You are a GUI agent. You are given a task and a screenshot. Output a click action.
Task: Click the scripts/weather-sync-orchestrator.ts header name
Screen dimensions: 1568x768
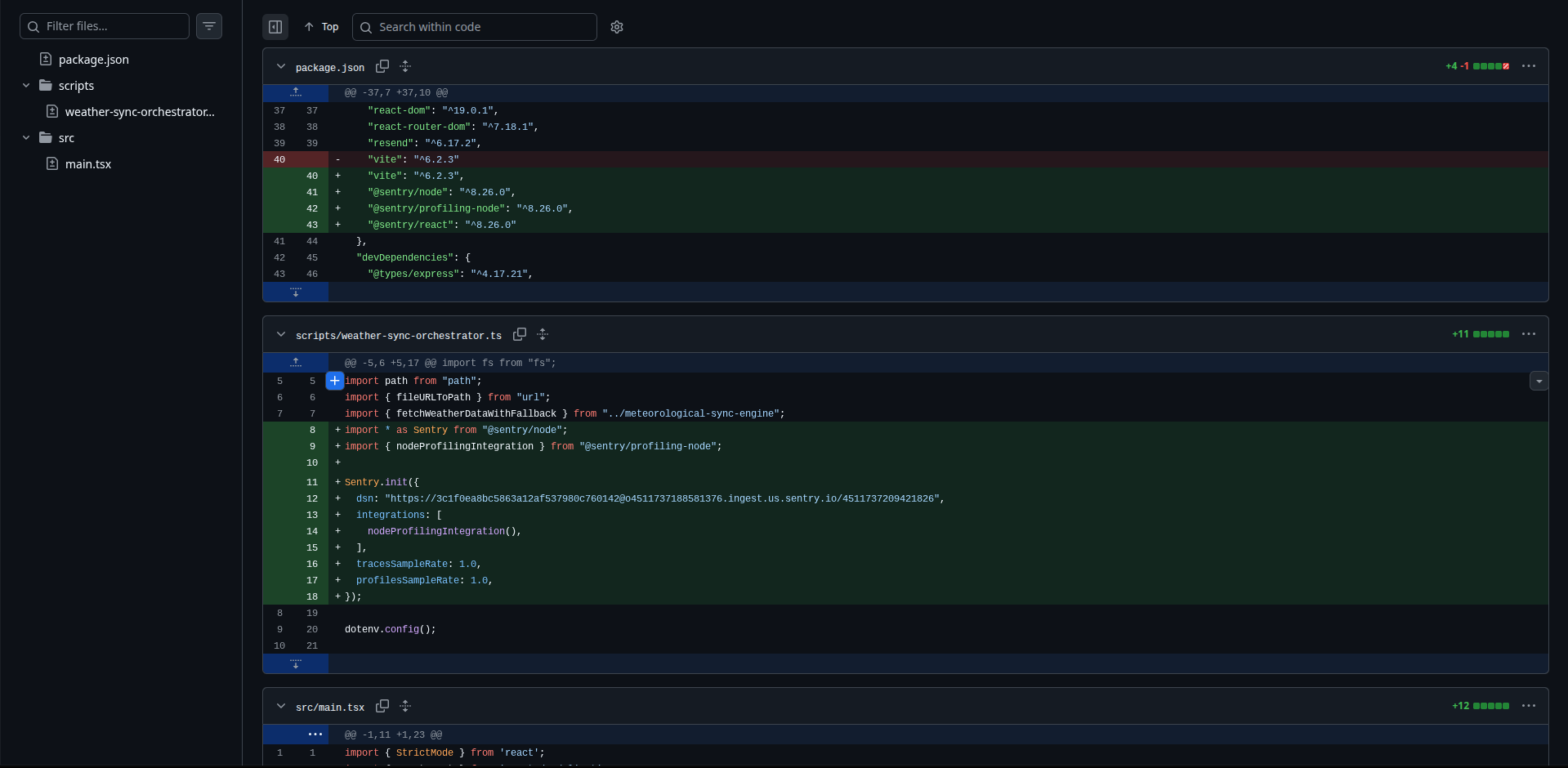(x=399, y=336)
